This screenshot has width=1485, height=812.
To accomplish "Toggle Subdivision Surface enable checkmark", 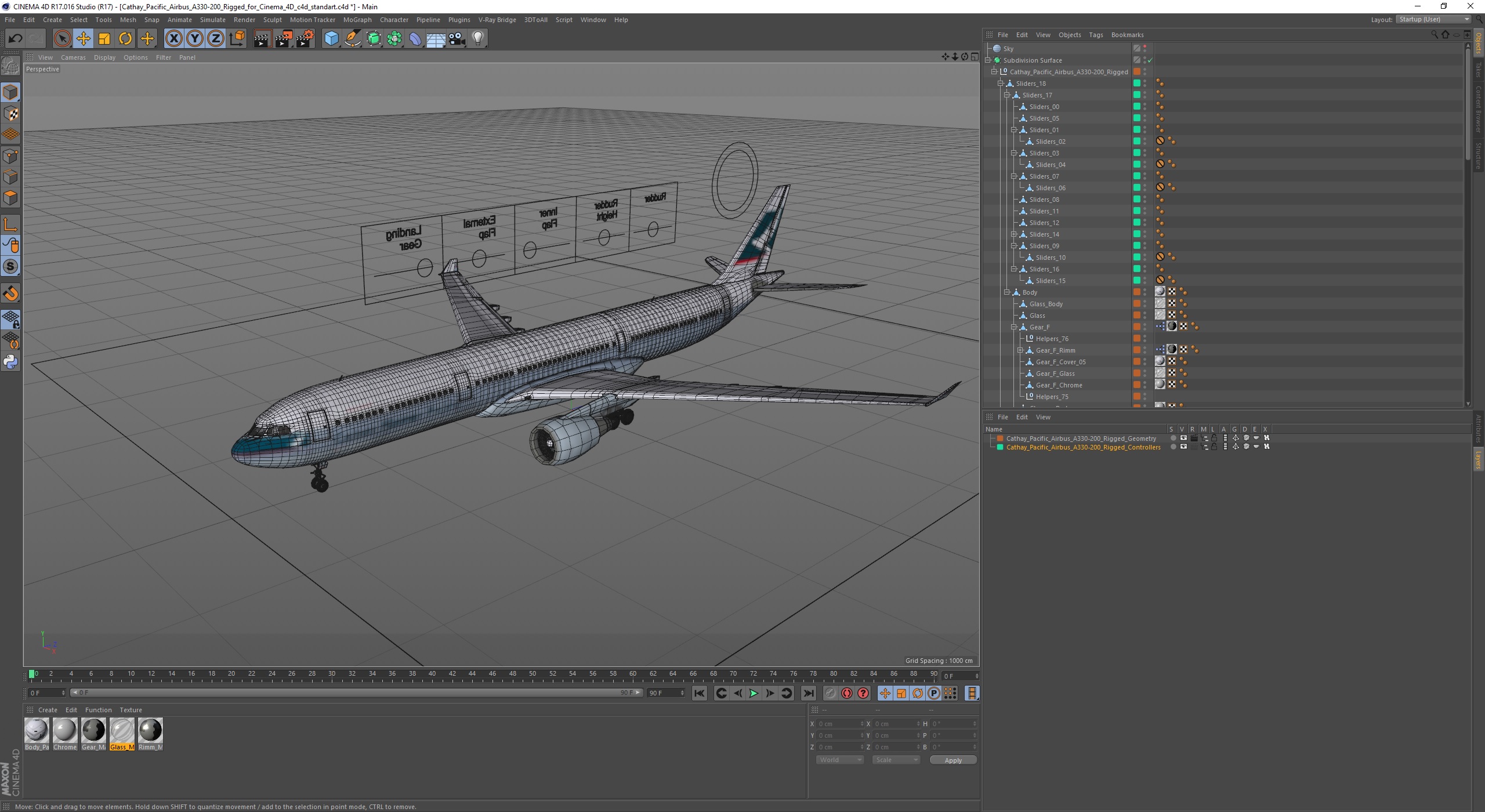I will tap(1150, 60).
